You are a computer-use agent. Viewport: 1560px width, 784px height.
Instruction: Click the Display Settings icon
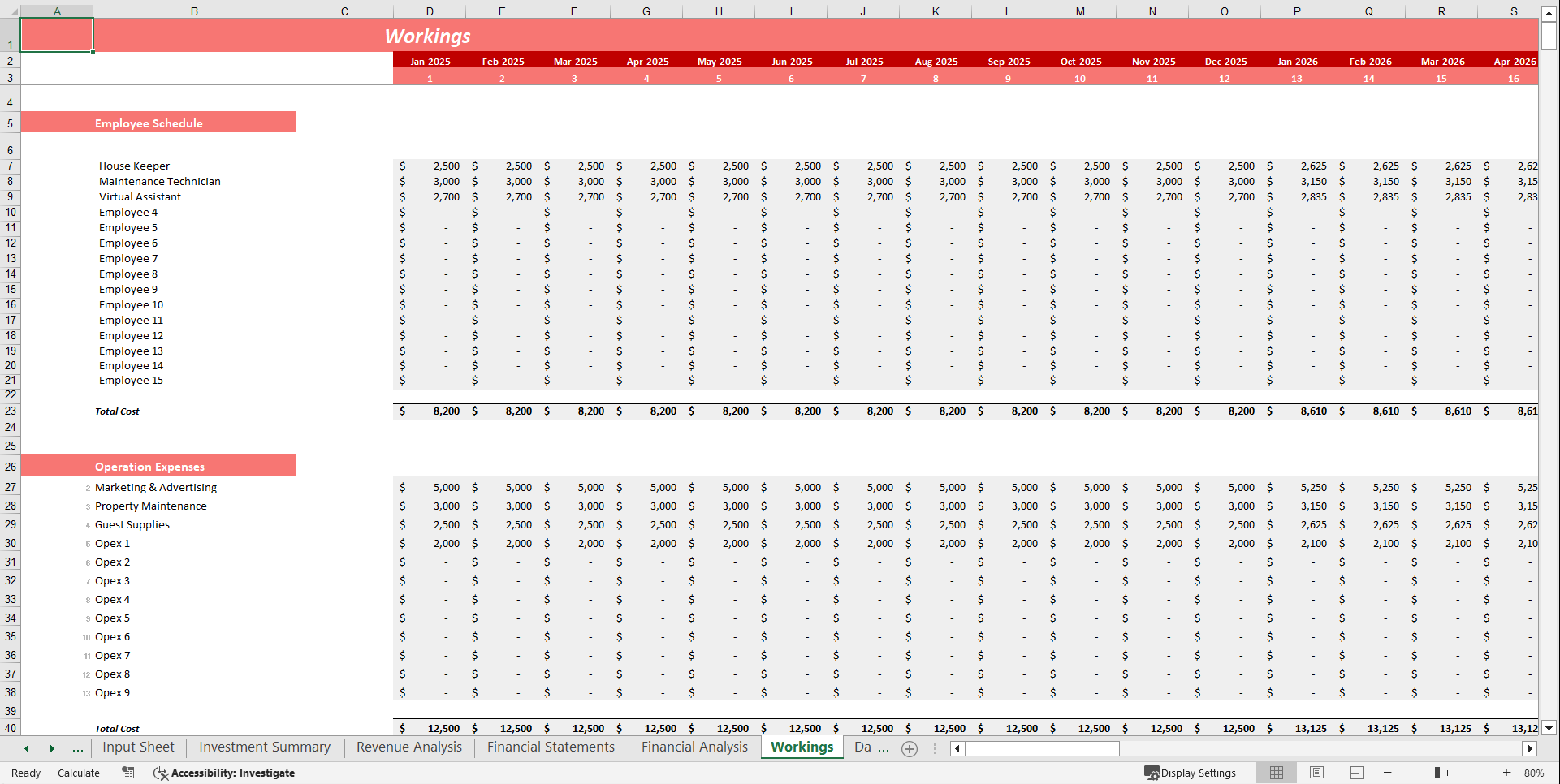[x=1150, y=773]
